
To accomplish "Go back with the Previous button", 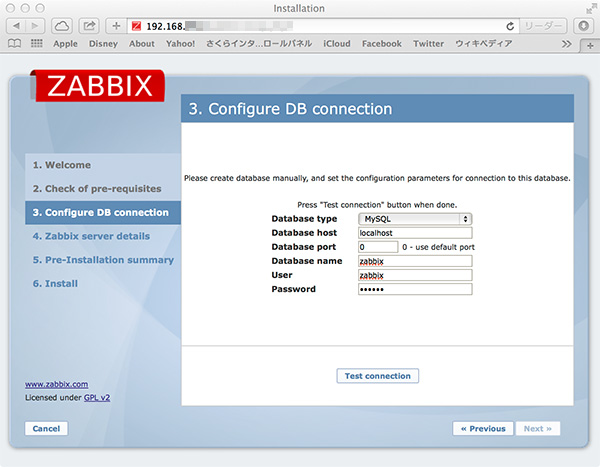I will click(482, 428).
